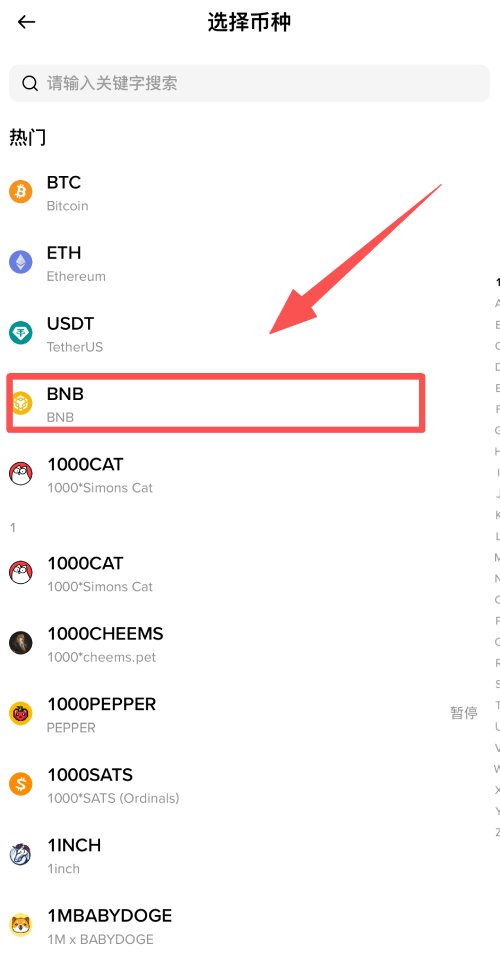Click the 1000PEPPER tomato icon
The image size is (500, 976).
pyautogui.click(x=21, y=713)
